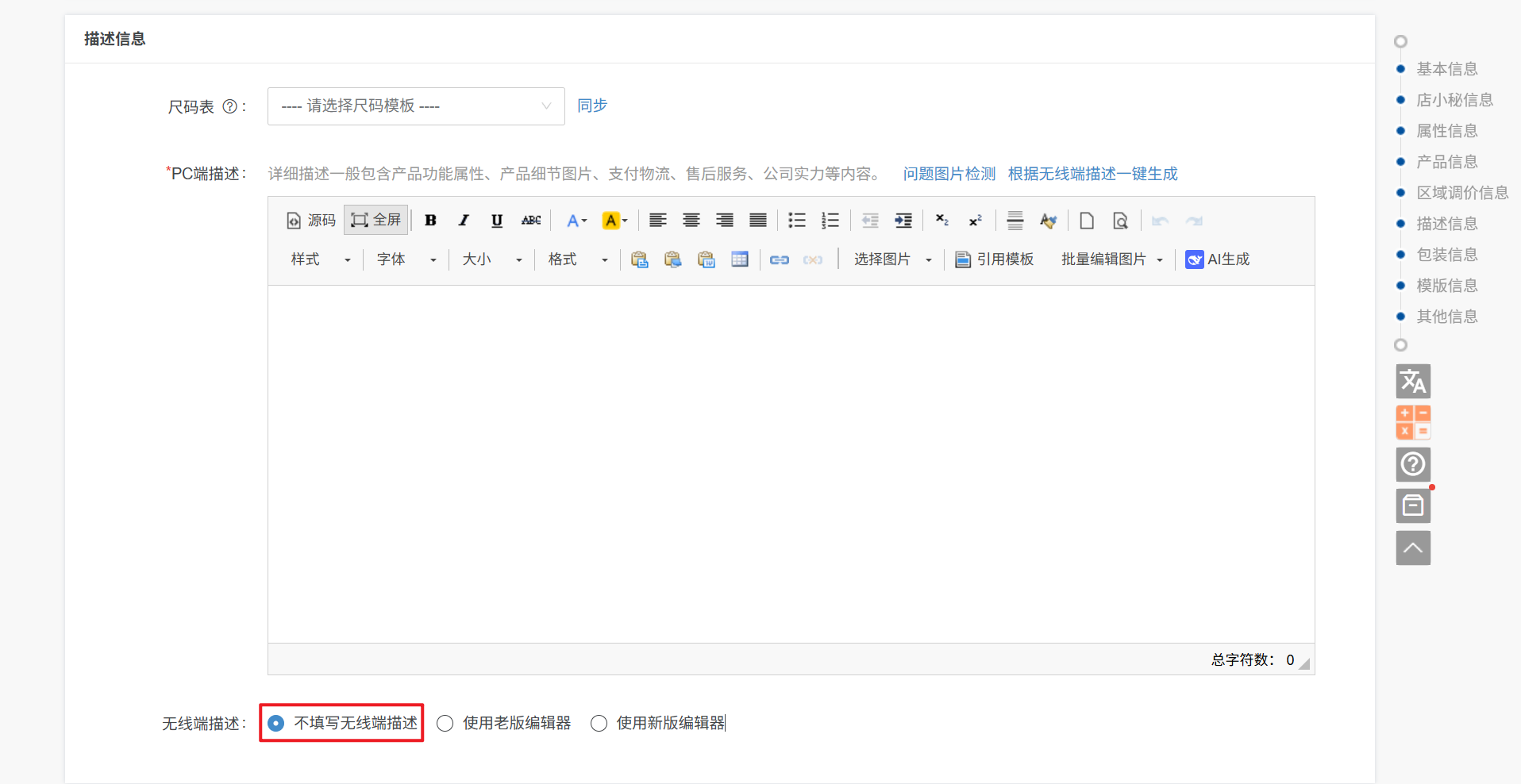Insert a bulleted list
The image size is (1521, 784).
tap(796, 221)
